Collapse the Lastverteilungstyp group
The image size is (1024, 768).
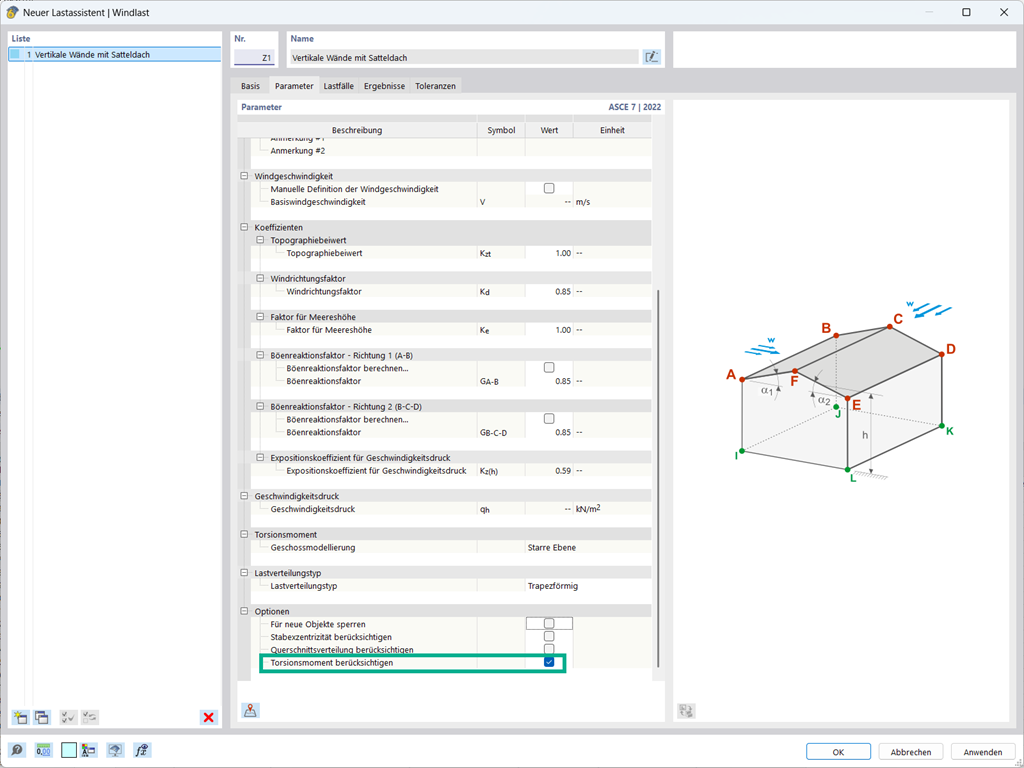click(x=244, y=573)
